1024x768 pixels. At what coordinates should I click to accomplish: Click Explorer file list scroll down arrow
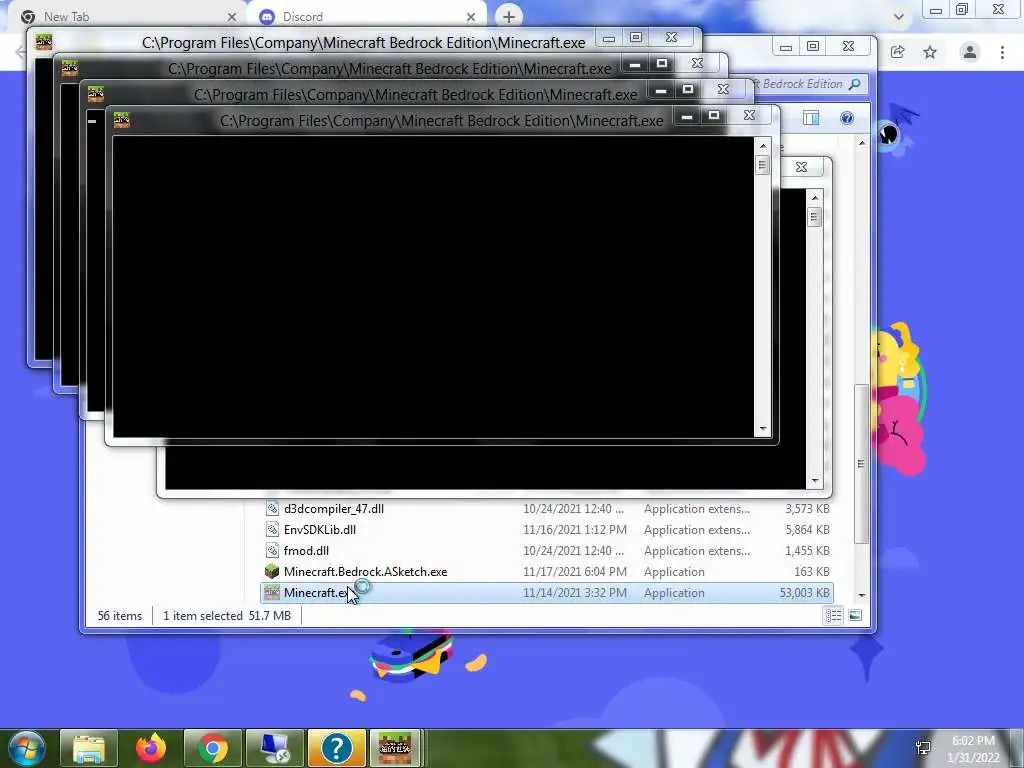pyautogui.click(x=862, y=595)
